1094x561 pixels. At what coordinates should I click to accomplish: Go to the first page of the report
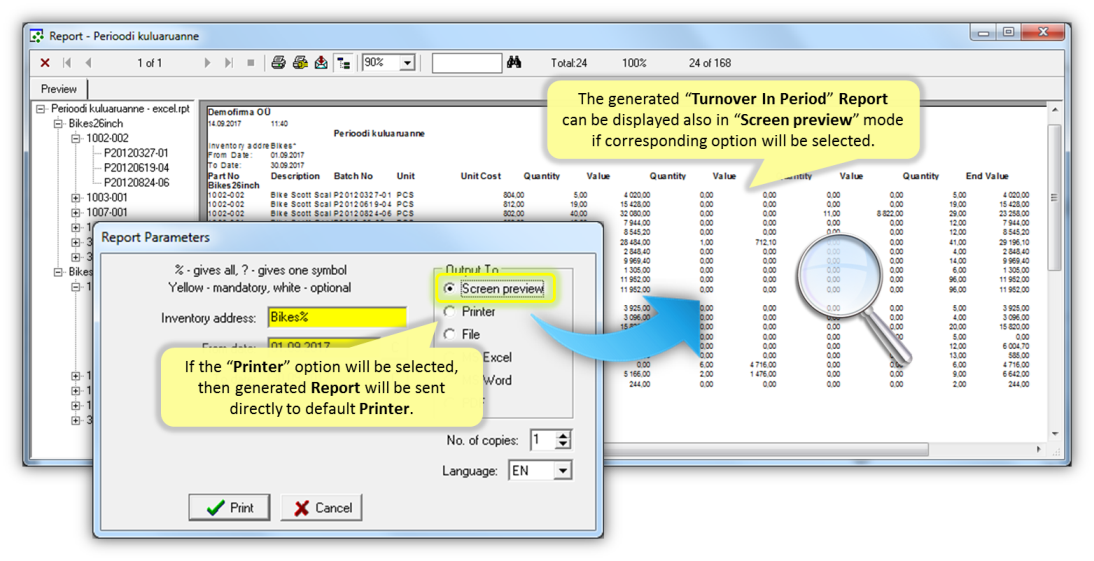pyautogui.click(x=67, y=63)
